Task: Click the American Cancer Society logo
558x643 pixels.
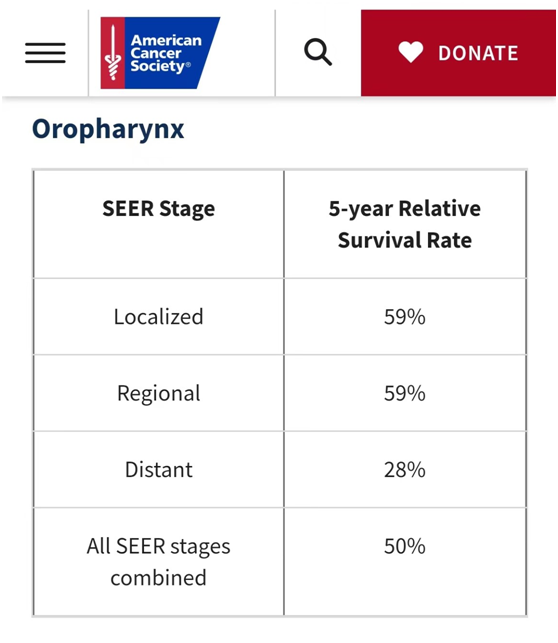Action: click(x=160, y=53)
